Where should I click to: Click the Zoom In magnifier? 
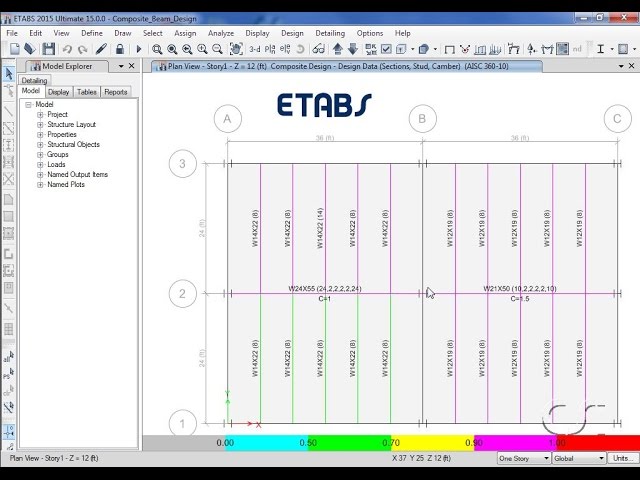202,49
